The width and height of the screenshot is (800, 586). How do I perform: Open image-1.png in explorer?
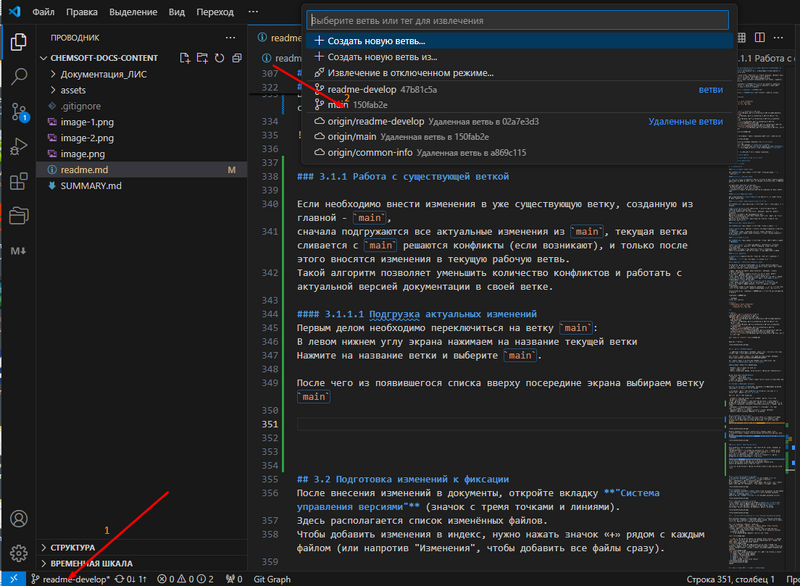click(x=142, y=122)
